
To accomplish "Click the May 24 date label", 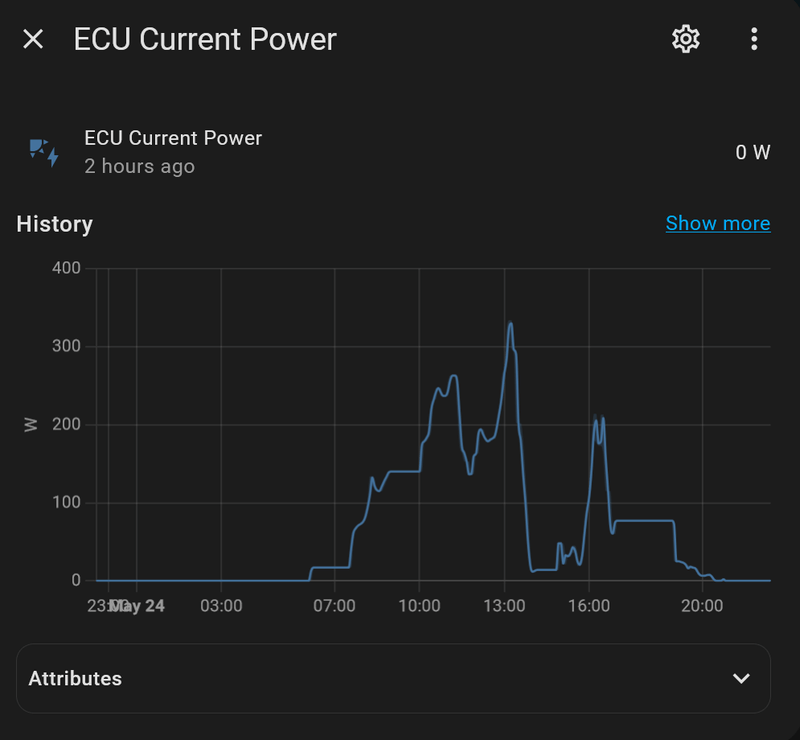I will click(x=137, y=606).
